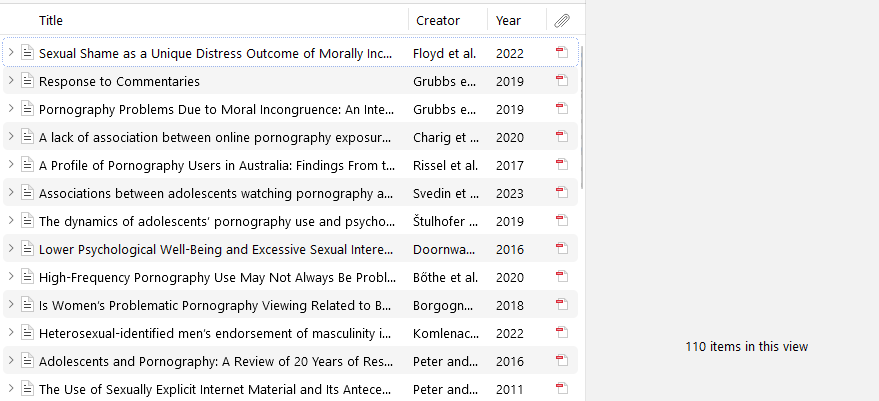
Task: Open PDF icon for Charig et al. 2020
Action: point(562,136)
